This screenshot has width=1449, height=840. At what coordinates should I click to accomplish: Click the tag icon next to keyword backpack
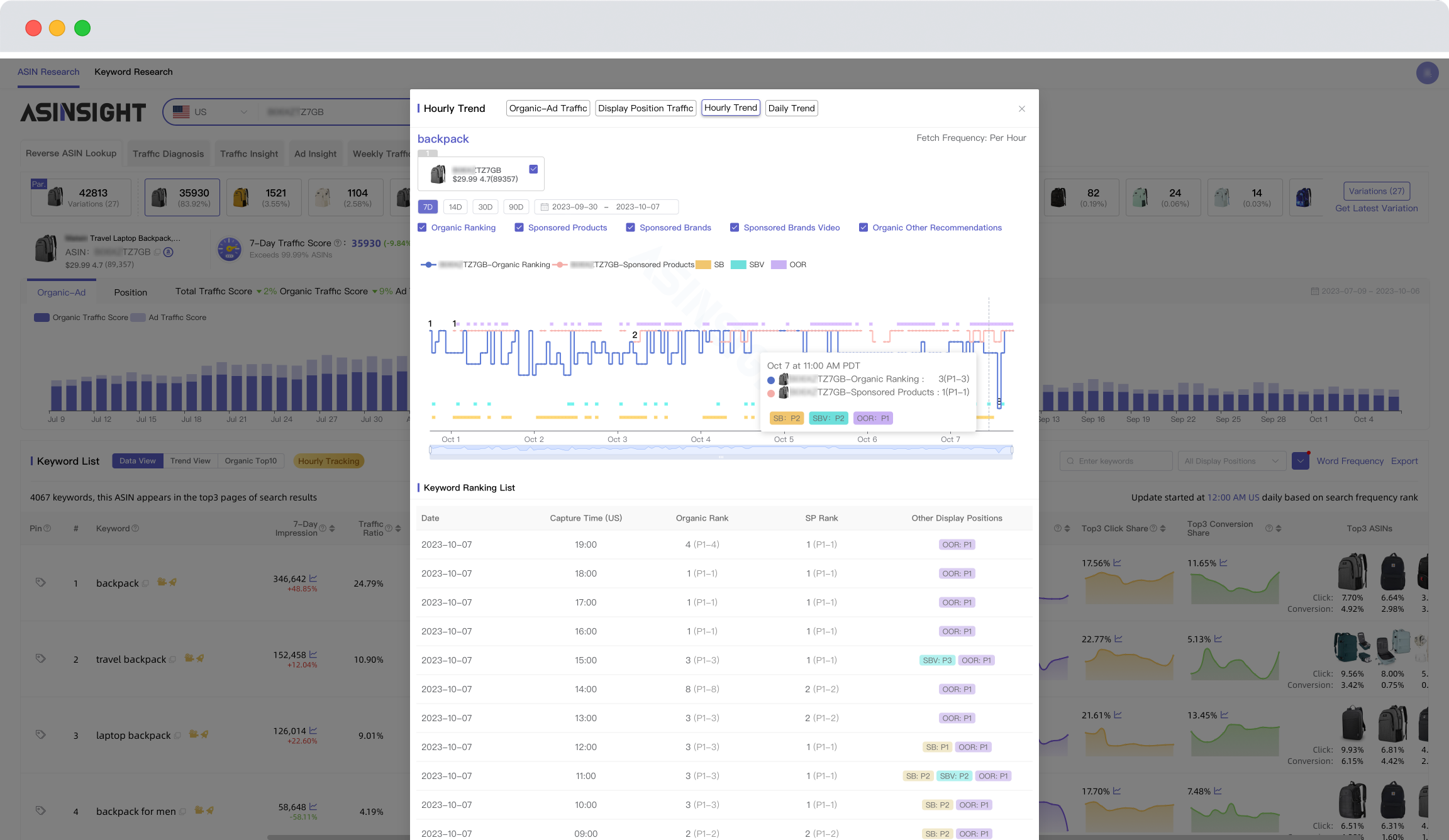41,583
